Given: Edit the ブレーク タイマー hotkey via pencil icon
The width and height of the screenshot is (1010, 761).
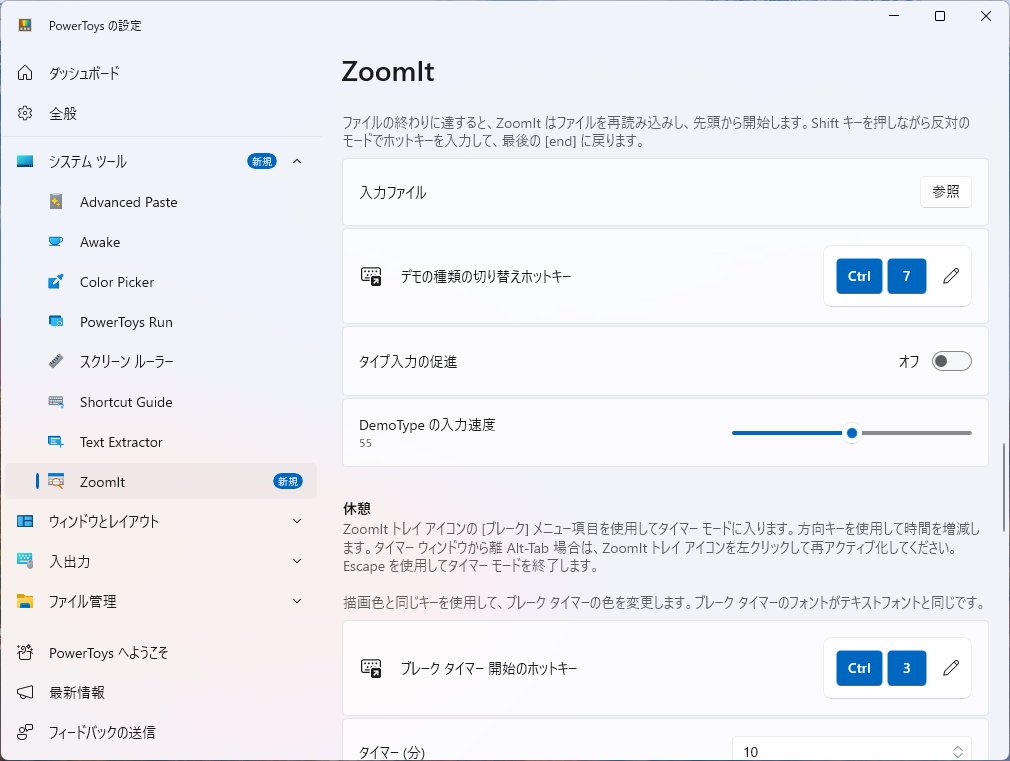Looking at the screenshot, I should [951, 668].
